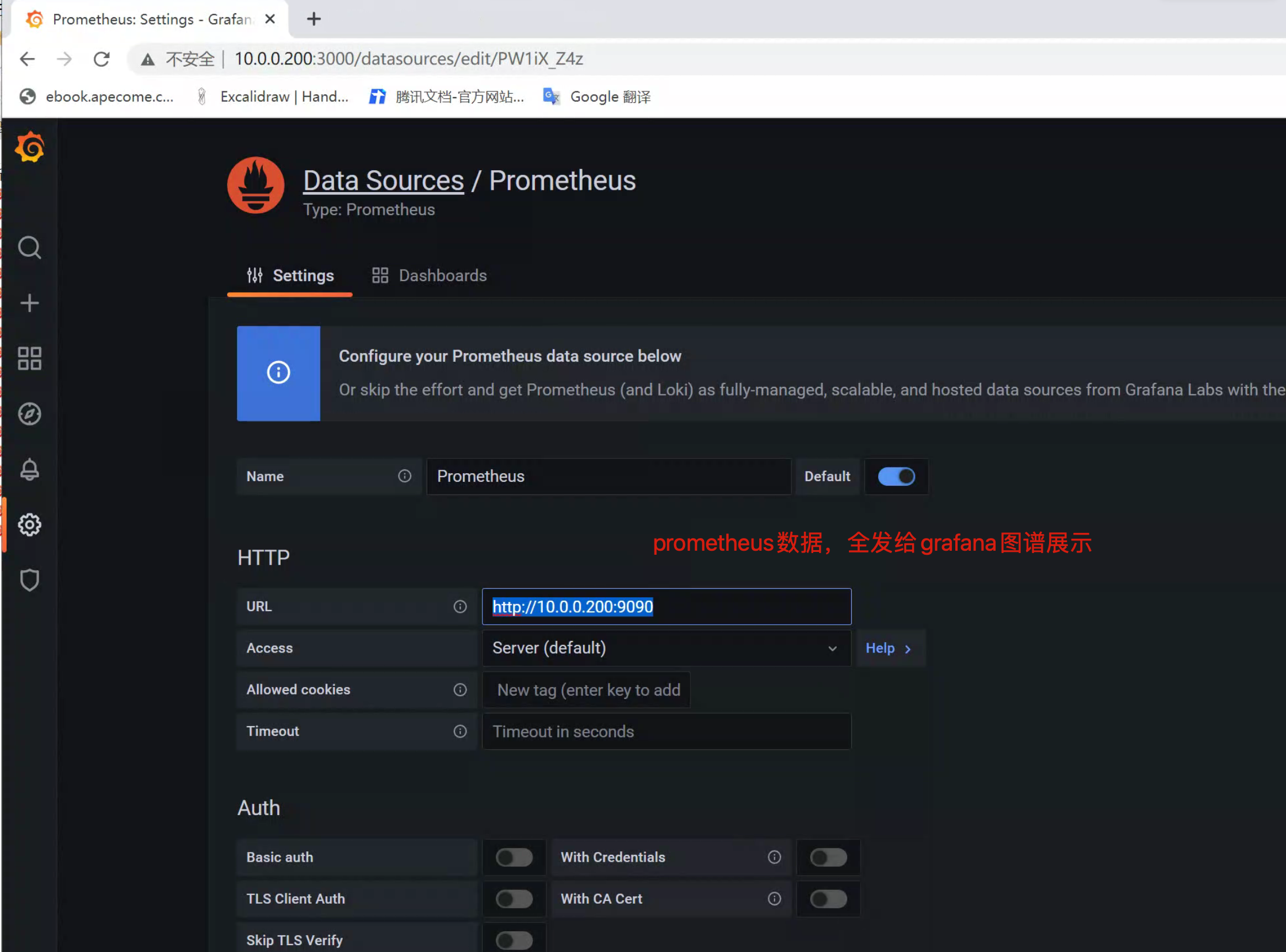Switch to the Dashboards tab
Viewport: 1286px width, 952px height.
(430, 275)
